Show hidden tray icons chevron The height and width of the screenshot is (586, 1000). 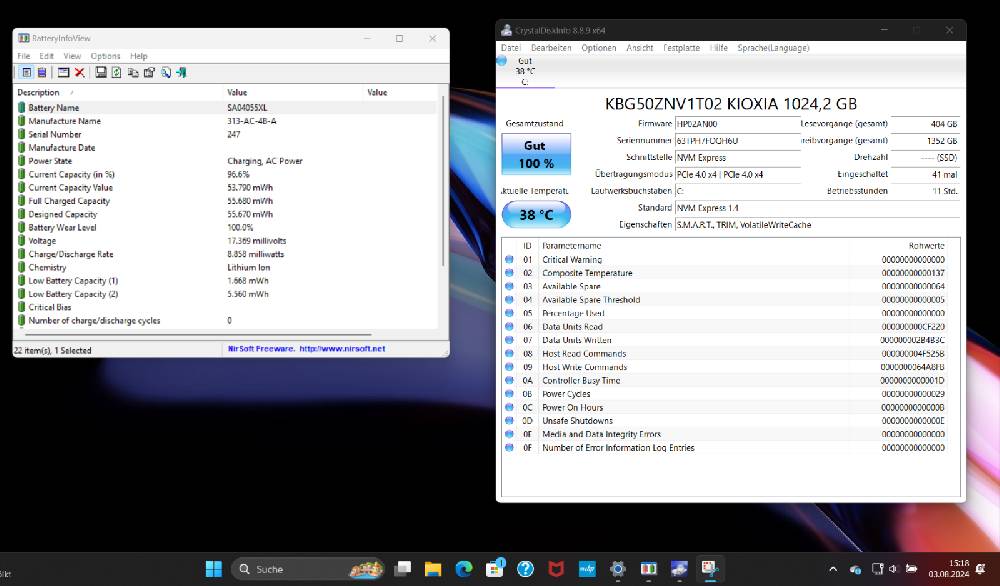click(x=833, y=569)
